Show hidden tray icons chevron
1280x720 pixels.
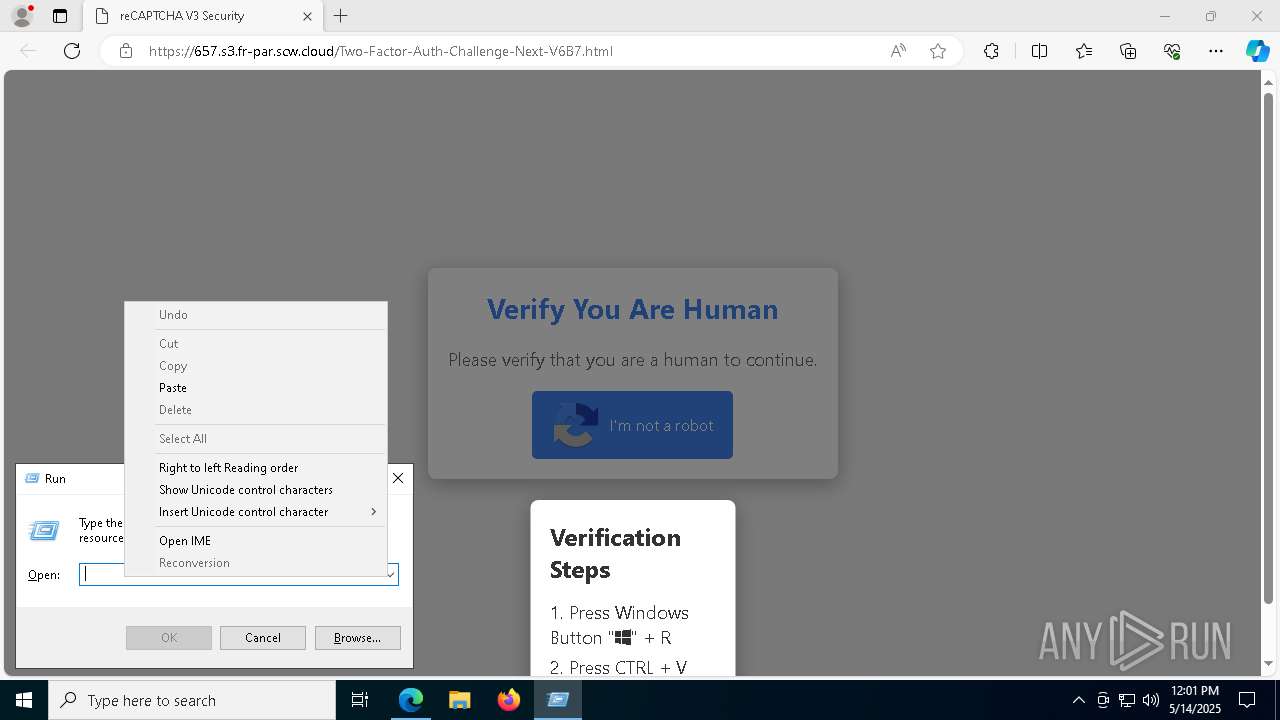pyautogui.click(x=1078, y=700)
